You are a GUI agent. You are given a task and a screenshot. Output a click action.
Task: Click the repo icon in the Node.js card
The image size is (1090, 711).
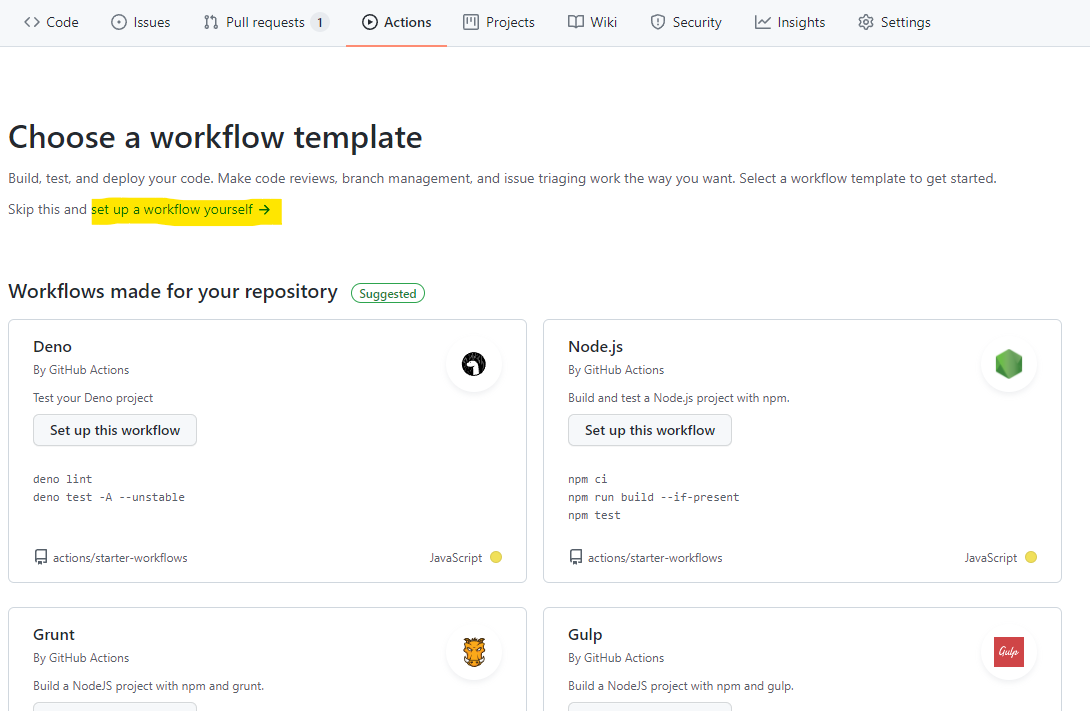pos(576,557)
